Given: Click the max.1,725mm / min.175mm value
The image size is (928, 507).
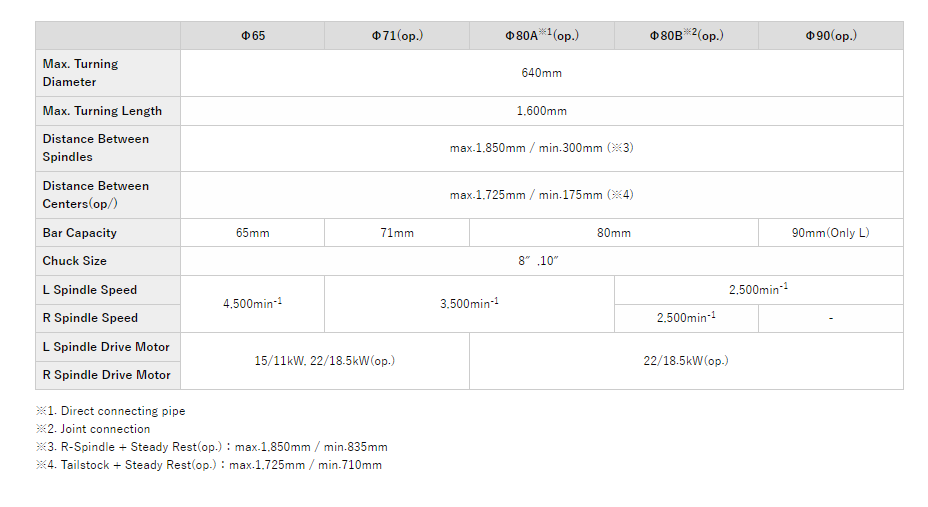Looking at the screenshot, I should 541,195.
